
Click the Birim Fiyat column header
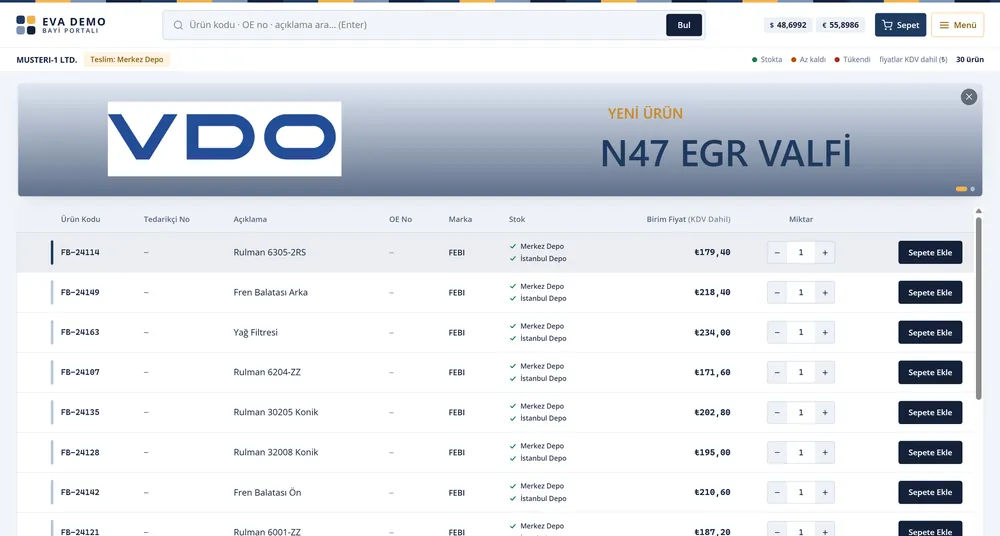tap(688, 219)
